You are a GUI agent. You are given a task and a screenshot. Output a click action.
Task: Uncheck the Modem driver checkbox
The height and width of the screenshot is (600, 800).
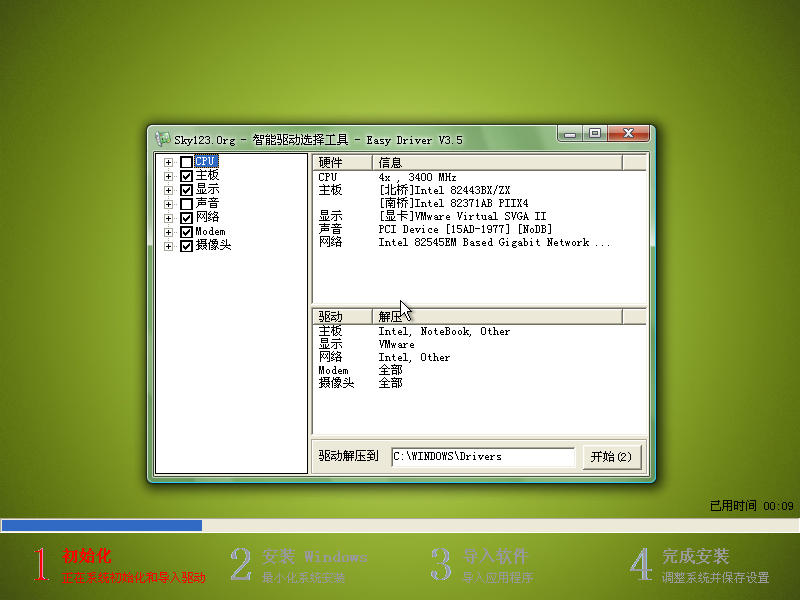(x=186, y=232)
